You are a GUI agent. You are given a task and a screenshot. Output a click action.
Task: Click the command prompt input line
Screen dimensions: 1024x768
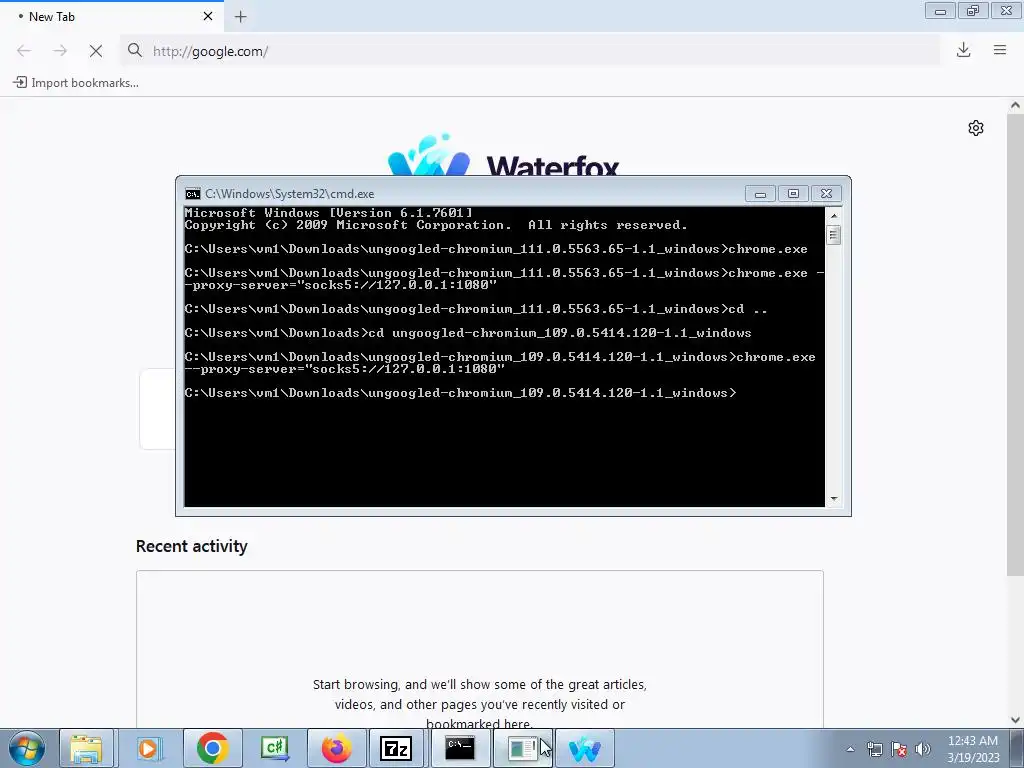point(460,393)
